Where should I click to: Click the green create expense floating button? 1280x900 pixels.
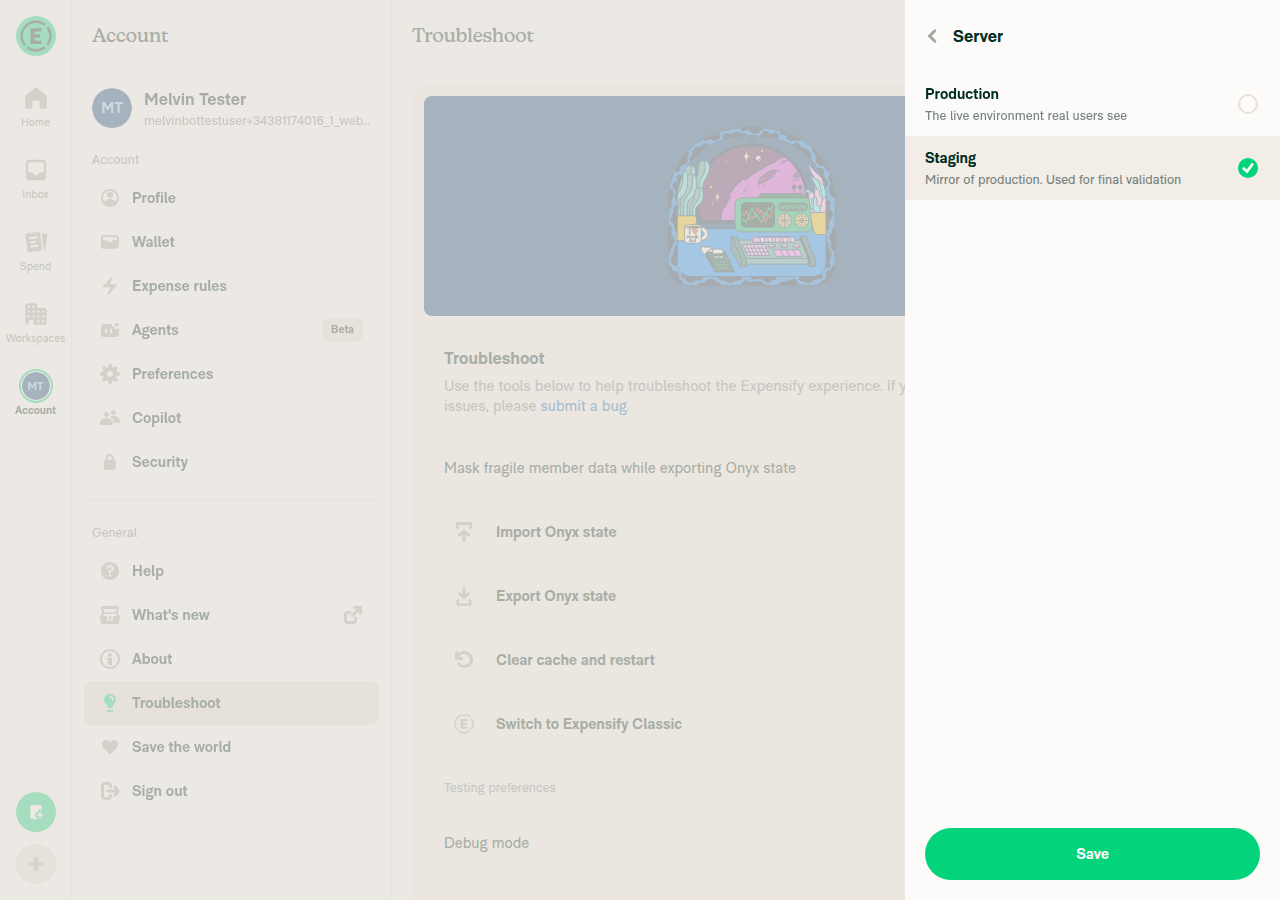point(36,812)
